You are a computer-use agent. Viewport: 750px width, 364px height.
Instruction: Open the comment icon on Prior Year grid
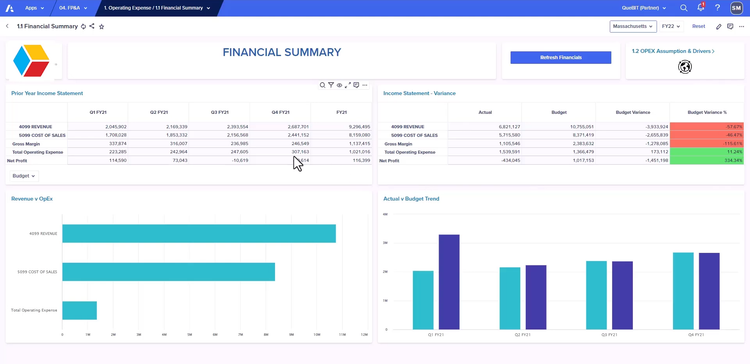[x=356, y=85]
